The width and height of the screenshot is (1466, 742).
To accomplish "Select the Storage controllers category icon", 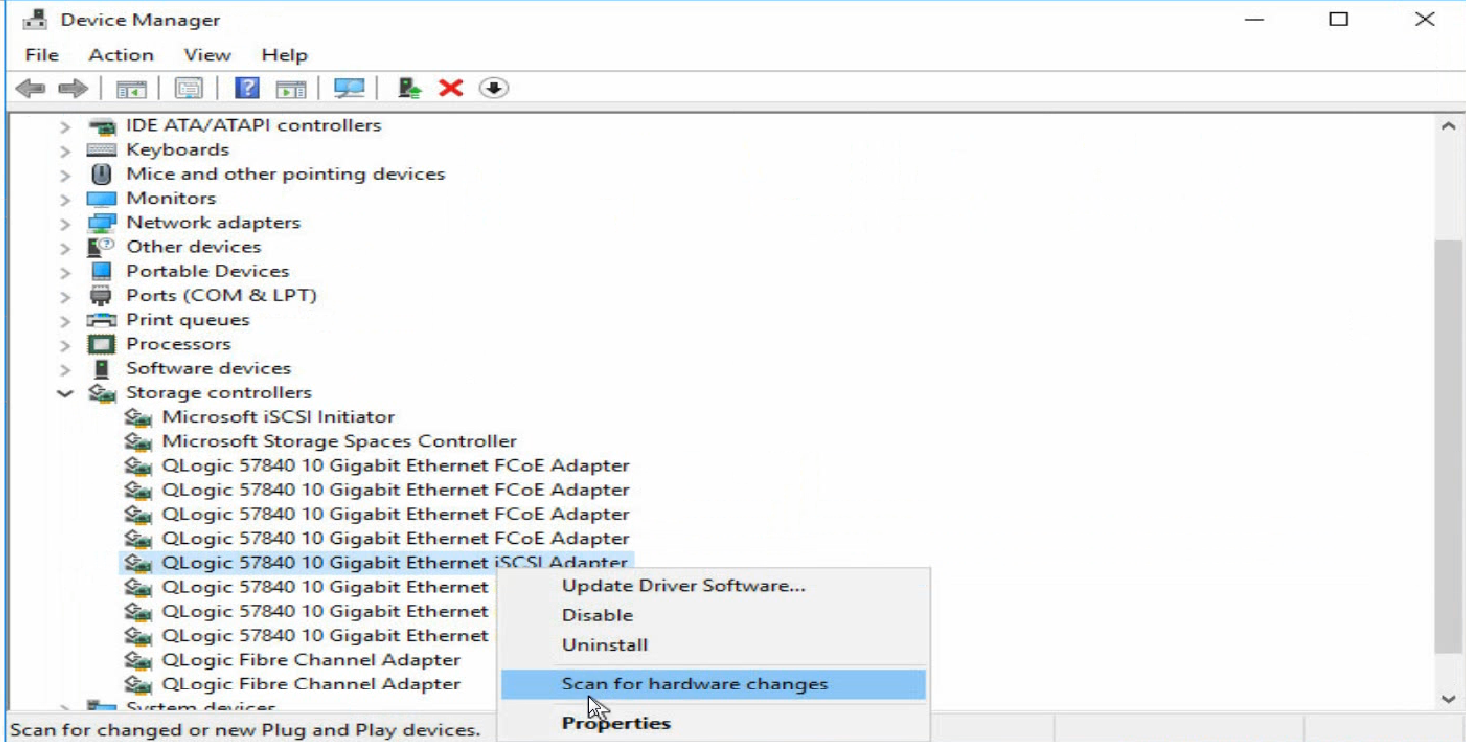I will coord(102,393).
